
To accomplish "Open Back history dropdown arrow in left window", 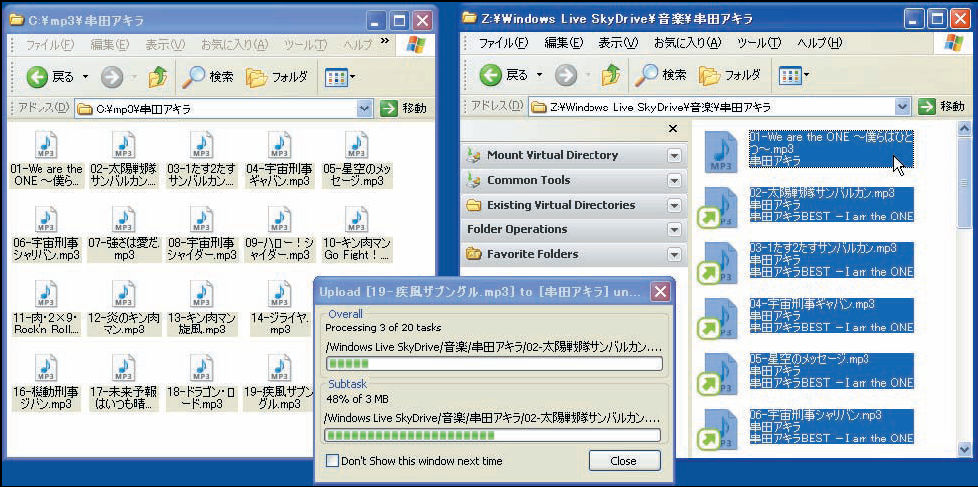I will pyautogui.click(x=85, y=77).
